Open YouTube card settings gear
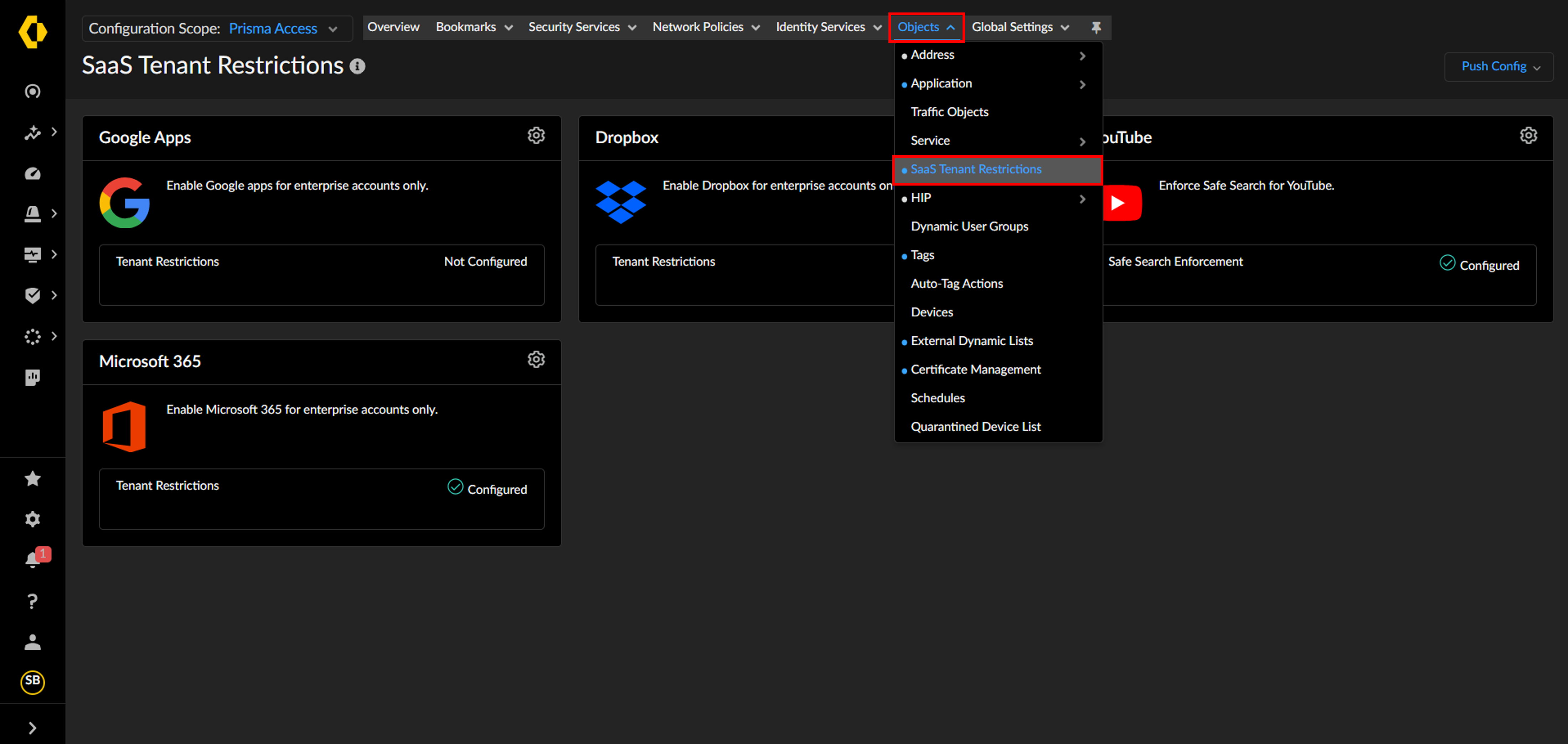The height and width of the screenshot is (744, 1568). click(1528, 136)
